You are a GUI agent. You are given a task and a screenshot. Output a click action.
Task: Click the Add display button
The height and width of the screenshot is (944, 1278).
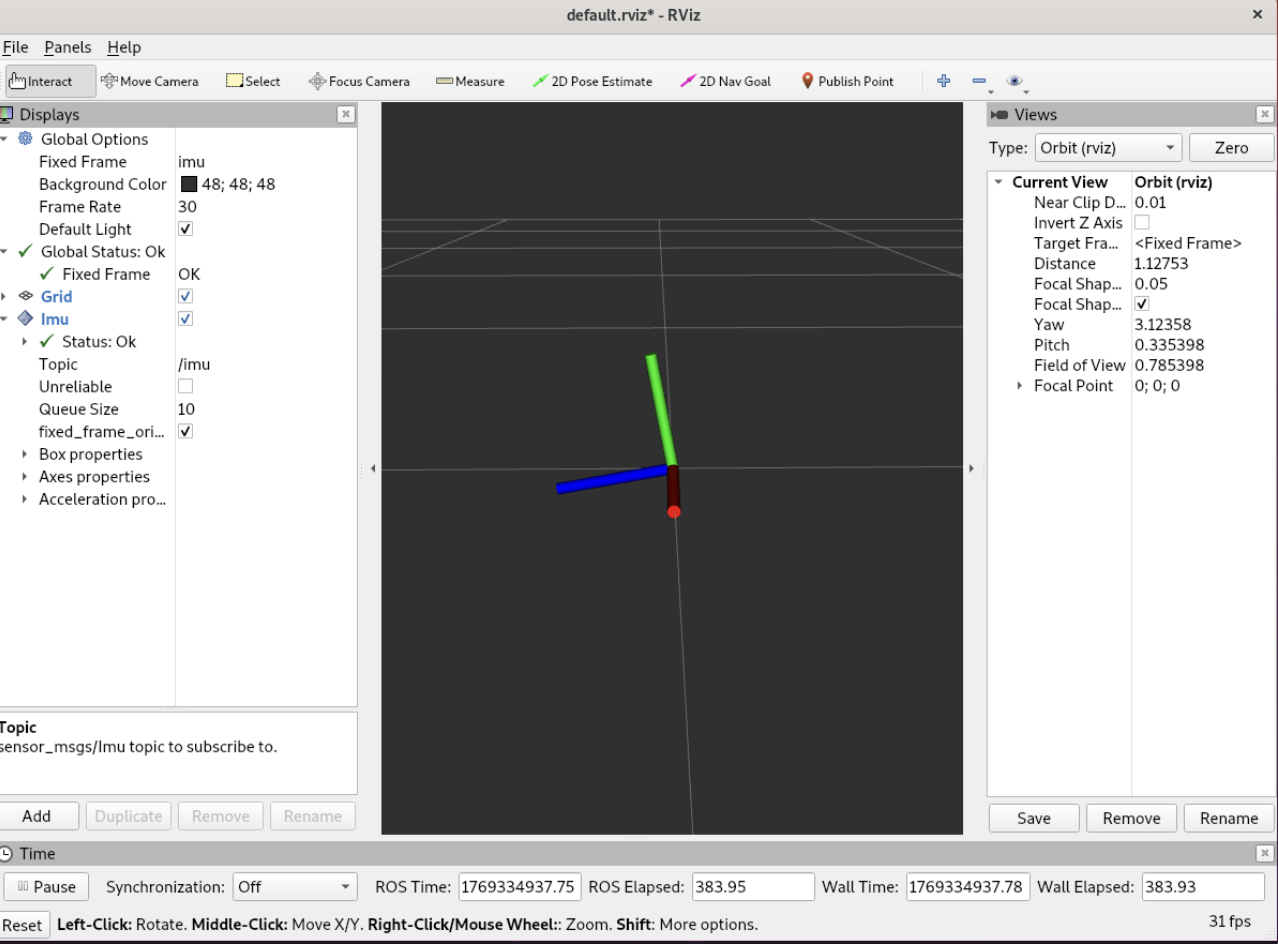pyautogui.click(x=37, y=816)
